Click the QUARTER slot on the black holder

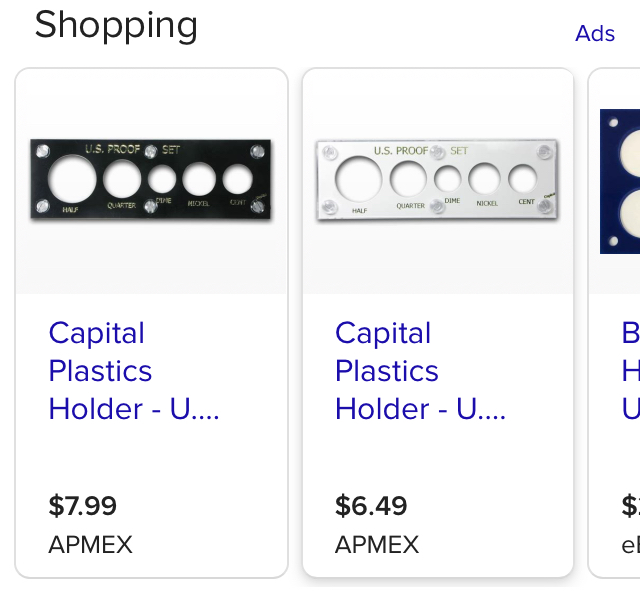[122, 179]
